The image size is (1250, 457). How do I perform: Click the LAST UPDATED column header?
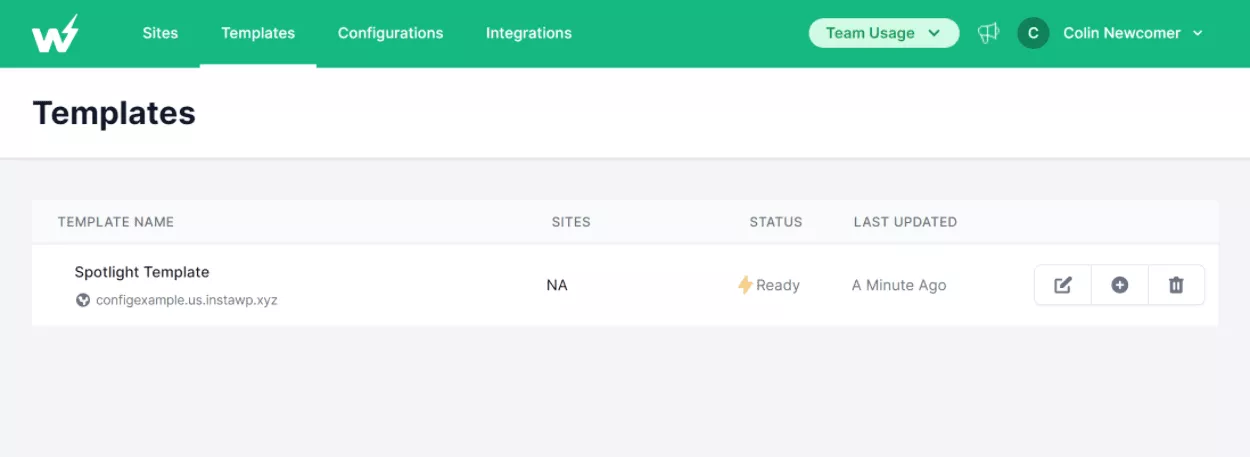pos(905,222)
